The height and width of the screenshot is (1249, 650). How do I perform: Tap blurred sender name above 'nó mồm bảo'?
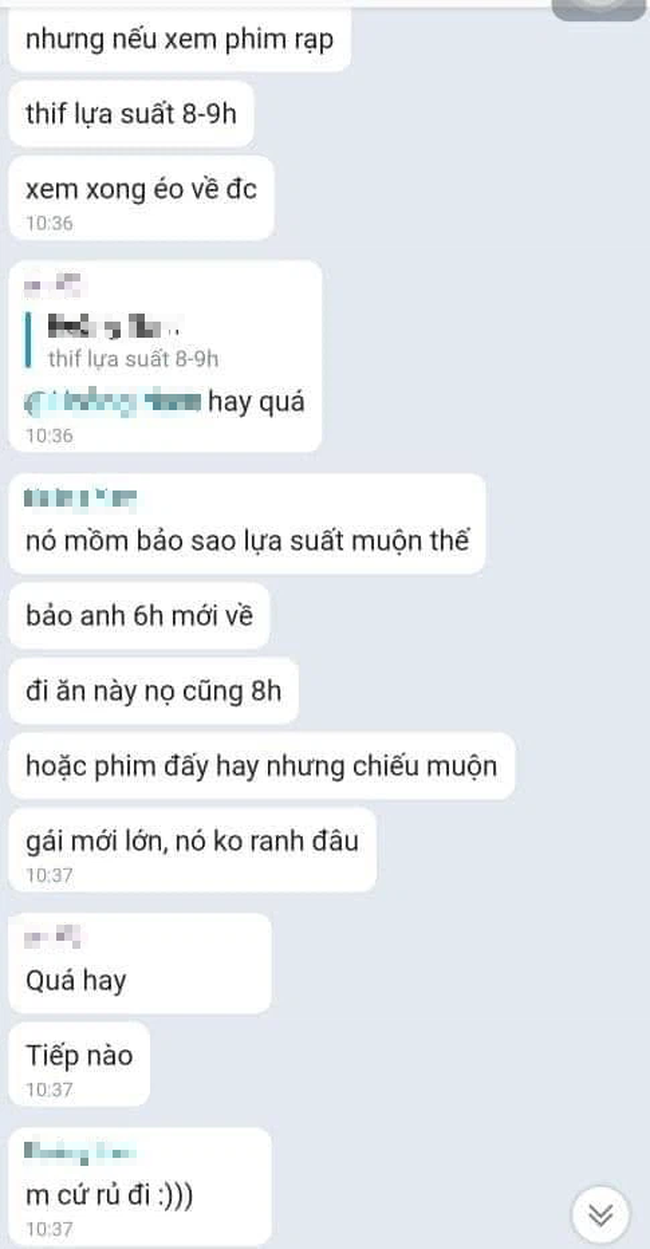tap(80, 496)
